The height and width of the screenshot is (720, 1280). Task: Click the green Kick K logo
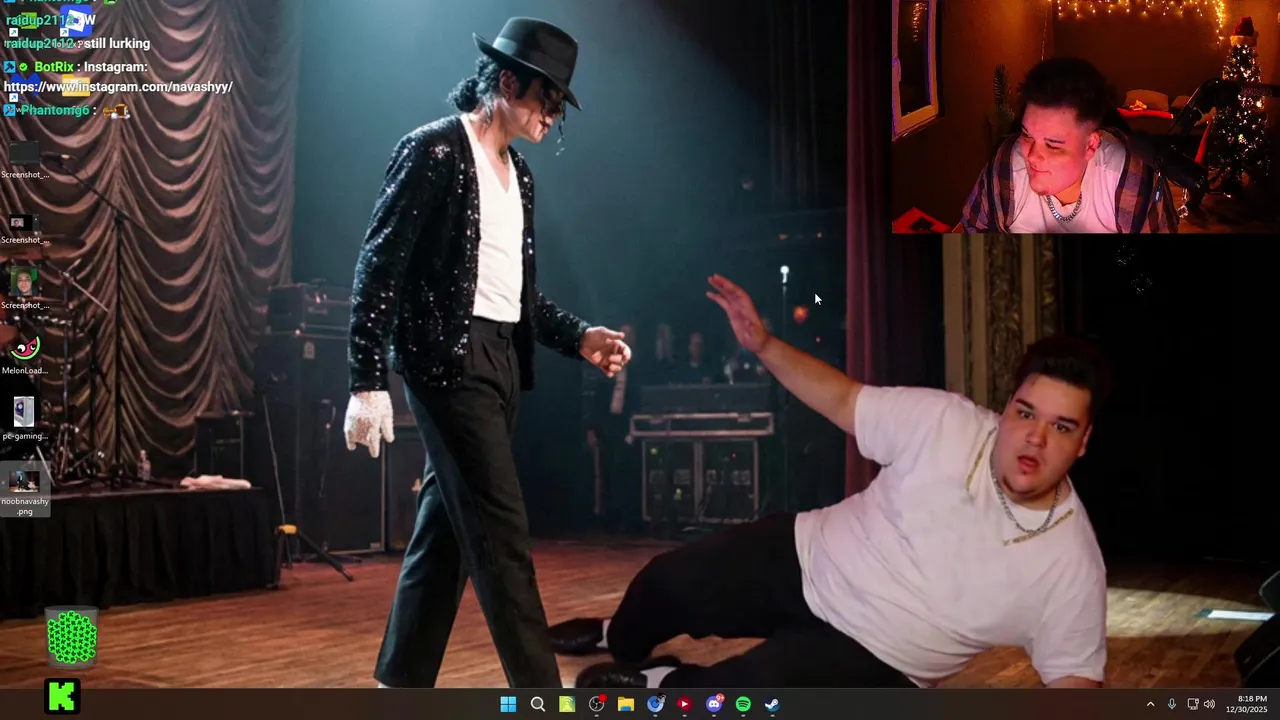pos(62,696)
